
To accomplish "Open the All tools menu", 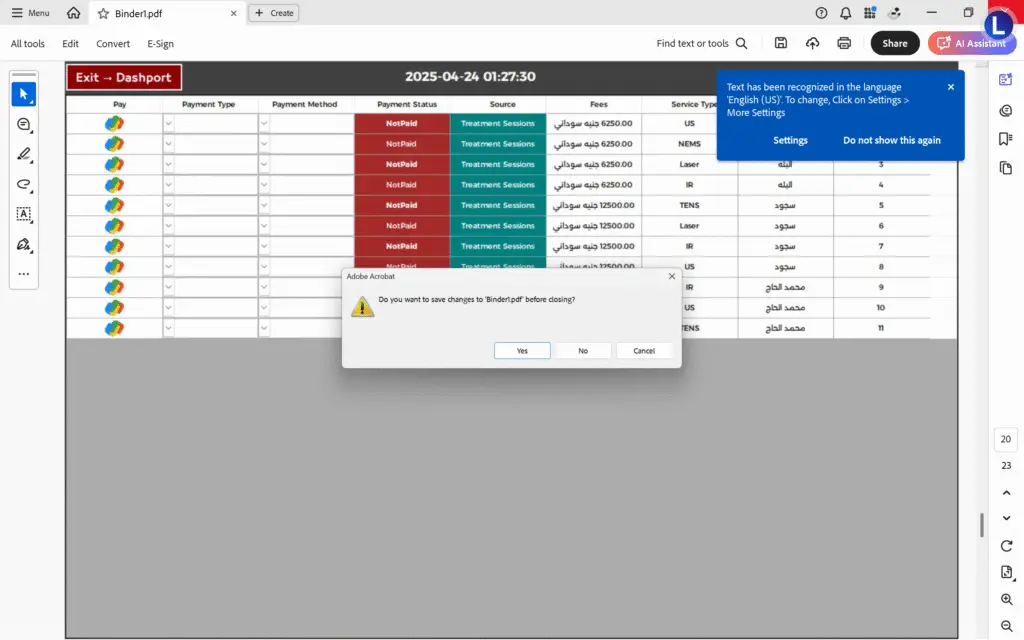I will coord(27,44).
